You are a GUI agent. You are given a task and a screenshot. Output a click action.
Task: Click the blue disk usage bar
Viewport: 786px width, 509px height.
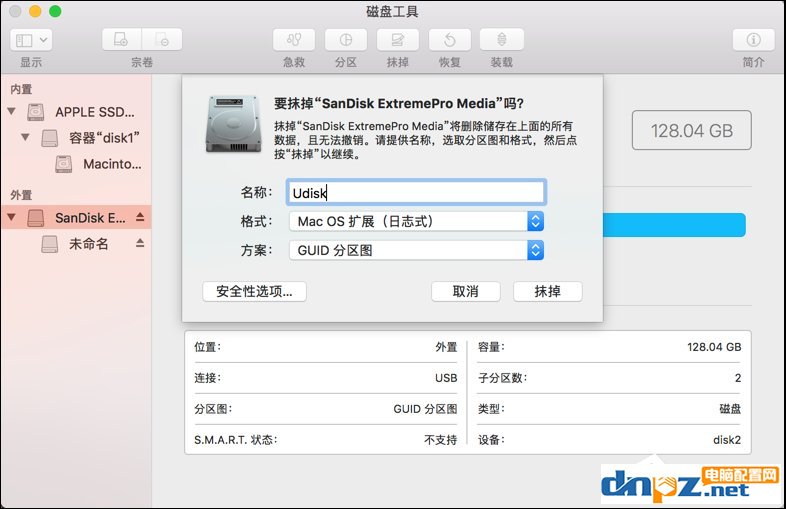pyautogui.click(x=674, y=225)
